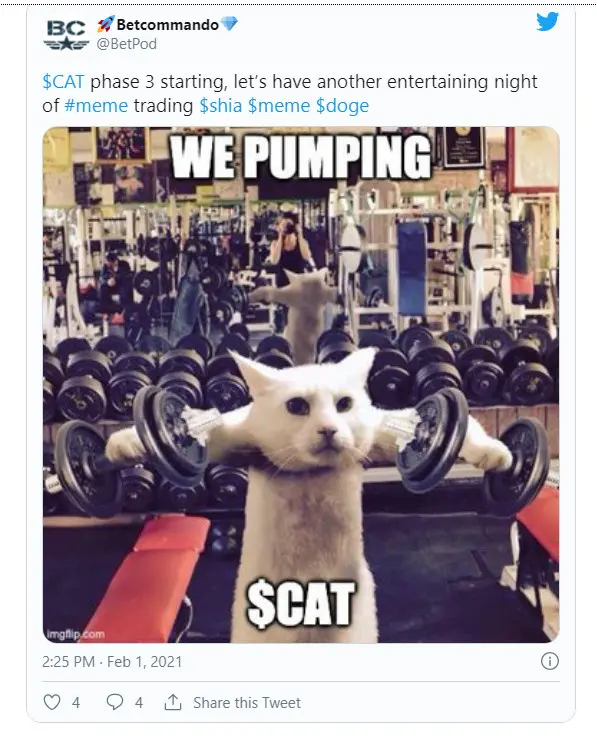Open the $meme cashtag link
The image size is (597, 737).
tap(279, 106)
